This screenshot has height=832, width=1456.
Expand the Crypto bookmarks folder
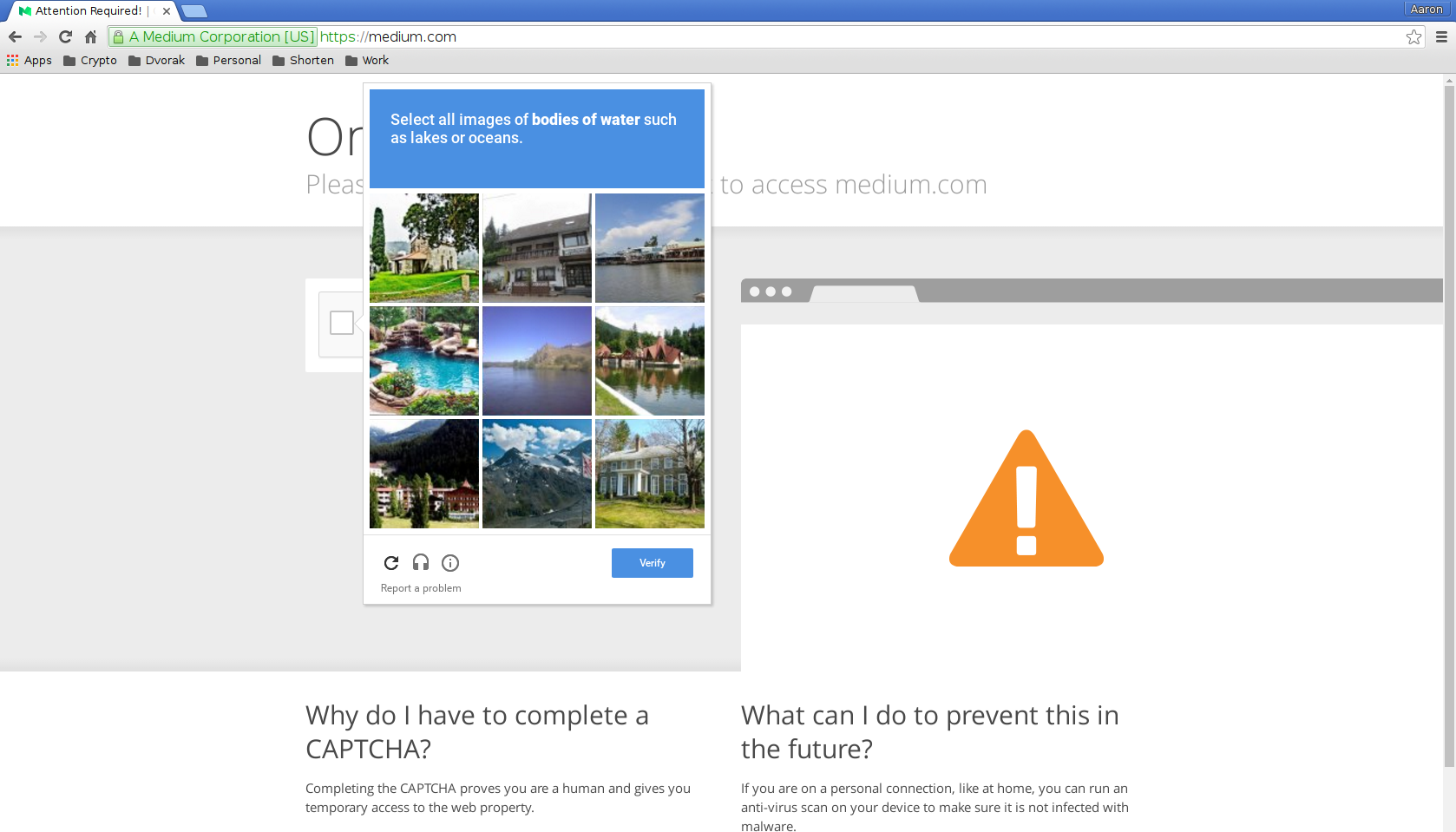coord(90,61)
